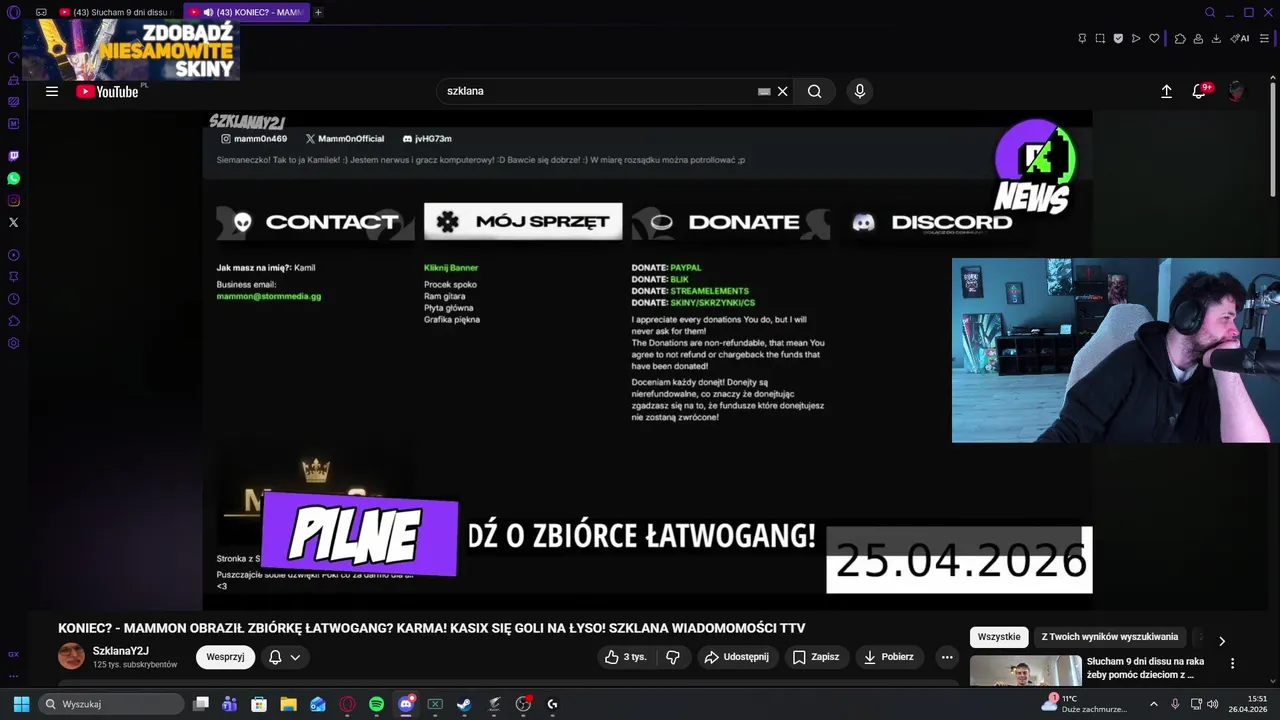Add page to bookmarks with heart icon
Viewport: 1280px width, 720px height.
coord(1154,38)
